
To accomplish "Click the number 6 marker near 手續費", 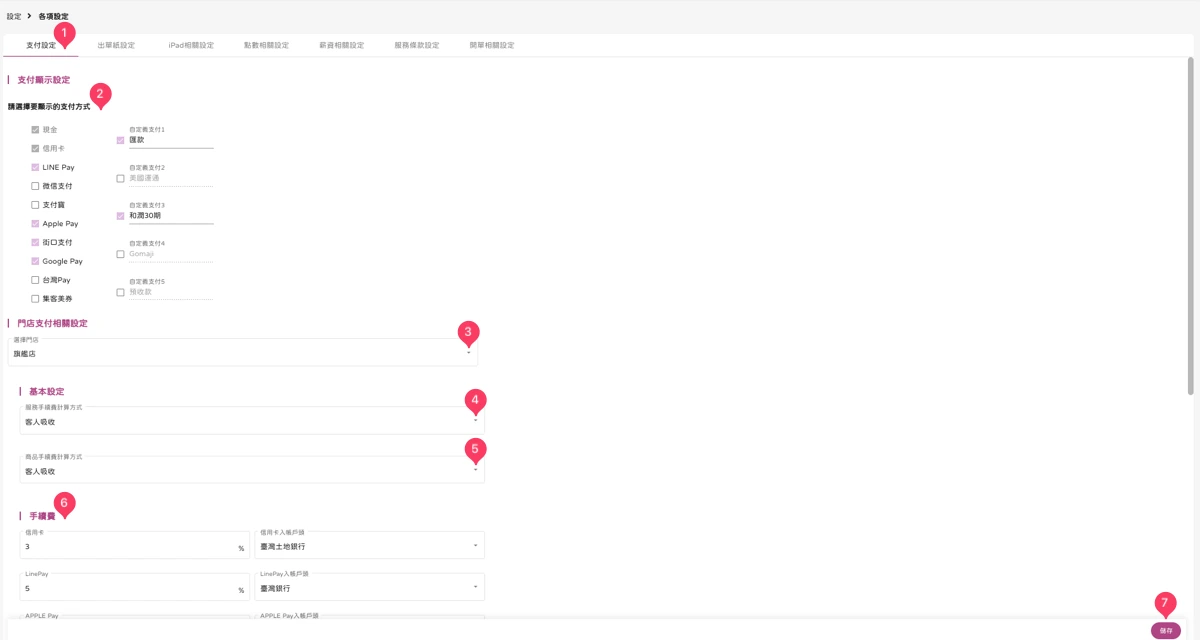I will coord(64,503).
